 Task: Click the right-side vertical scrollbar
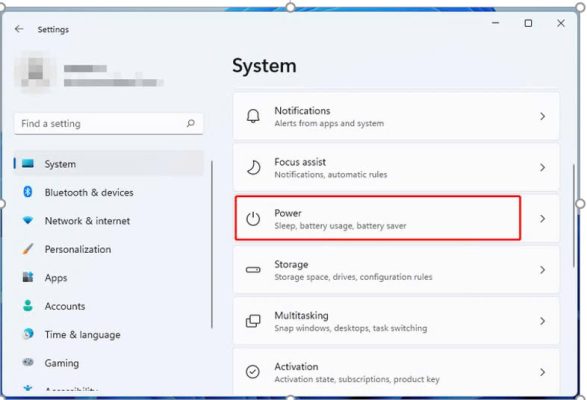(574, 215)
